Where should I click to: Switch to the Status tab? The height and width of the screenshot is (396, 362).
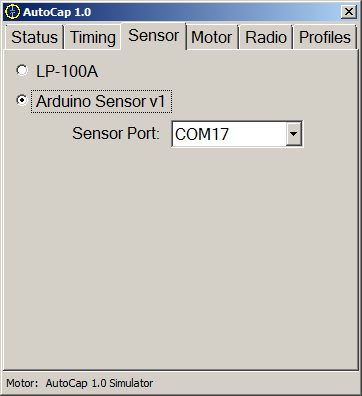pos(34,37)
